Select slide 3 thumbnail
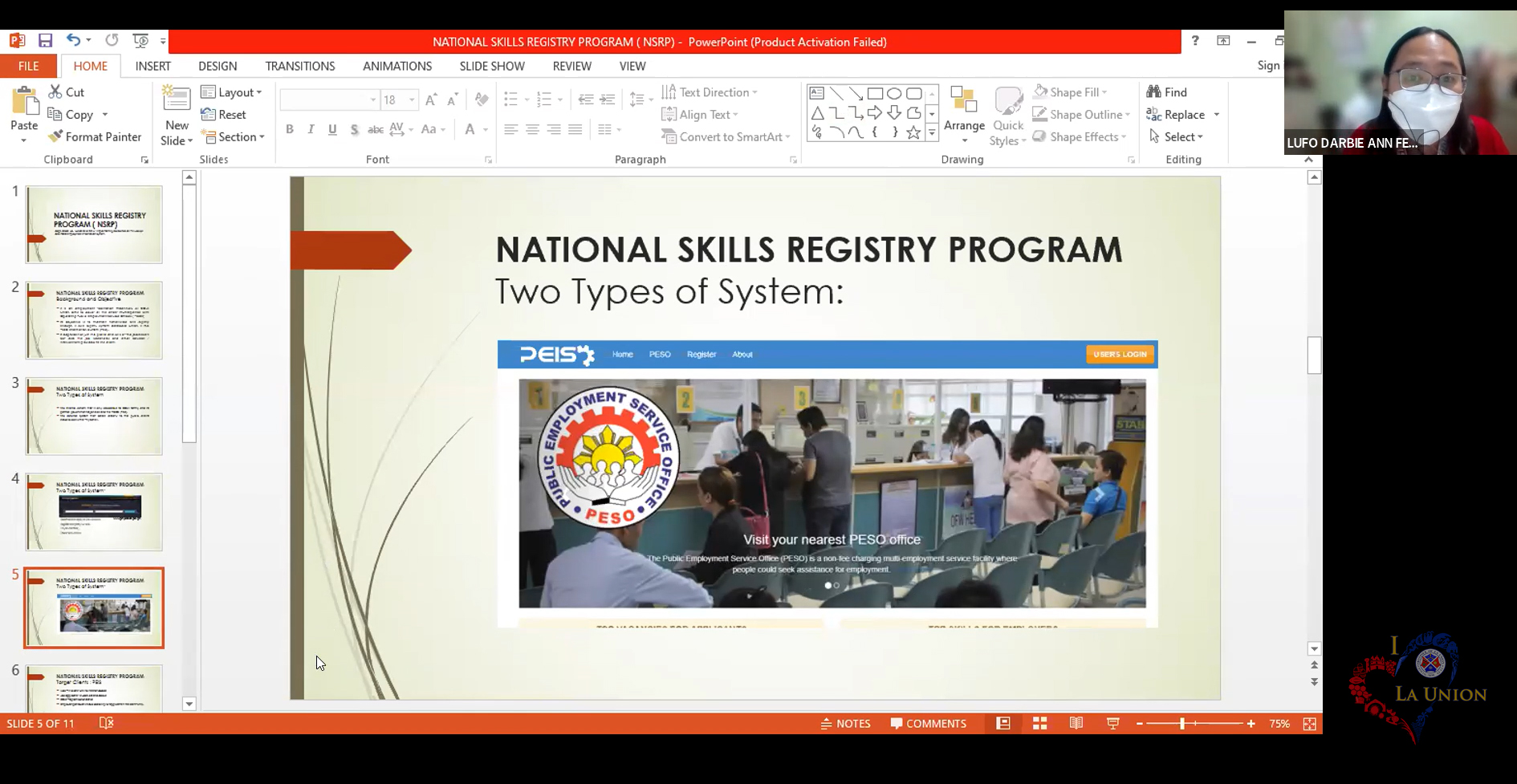This screenshot has width=1517, height=784. click(x=94, y=416)
